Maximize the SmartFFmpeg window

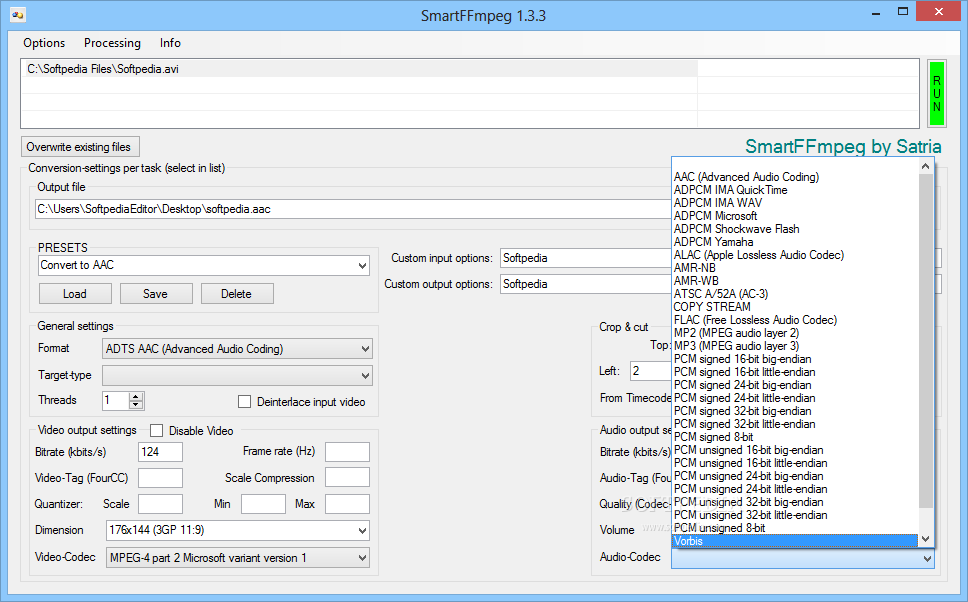pyautogui.click(x=903, y=12)
